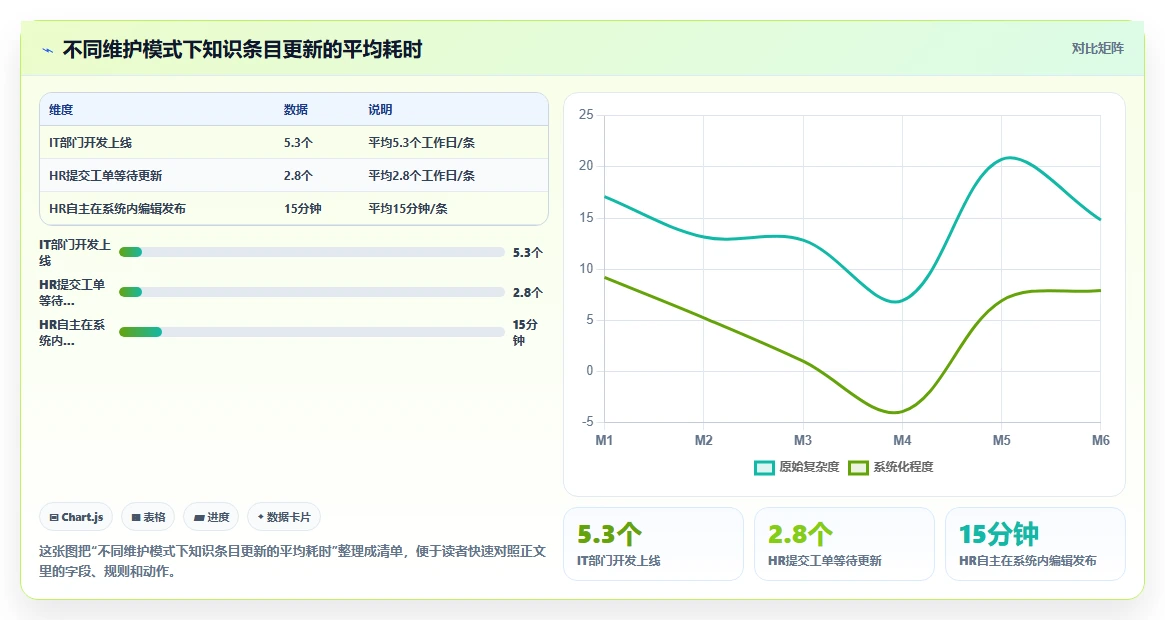This screenshot has height=620, width=1165.
Task: Select table cell IT部门开发上线
Action: tap(91, 142)
